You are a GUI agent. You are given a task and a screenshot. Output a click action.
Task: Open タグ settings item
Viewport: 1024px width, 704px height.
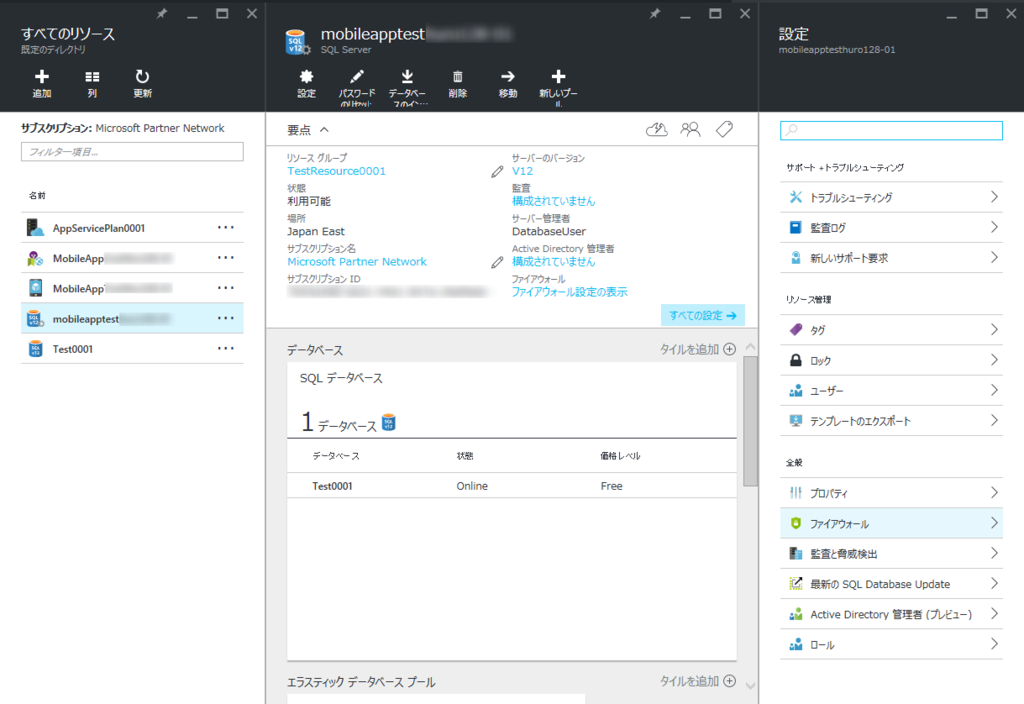coord(891,330)
